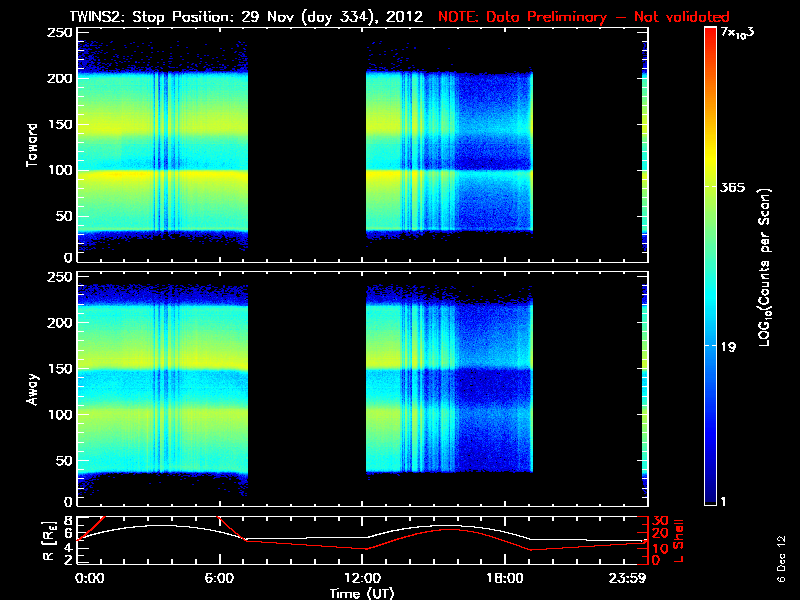Click the Toward panel axis label
The height and width of the screenshot is (600, 800).
pos(32,145)
